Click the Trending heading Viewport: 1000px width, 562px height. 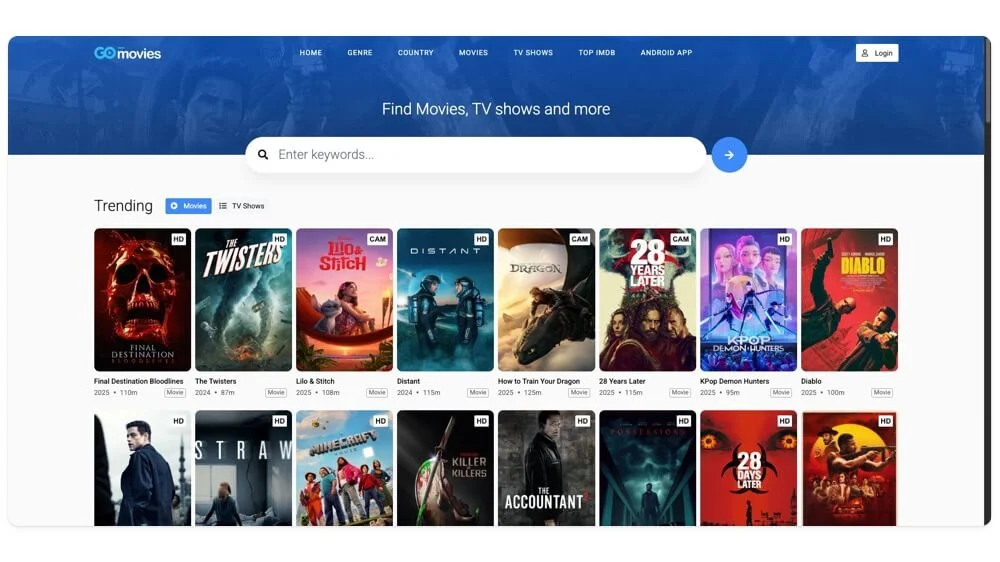click(124, 206)
